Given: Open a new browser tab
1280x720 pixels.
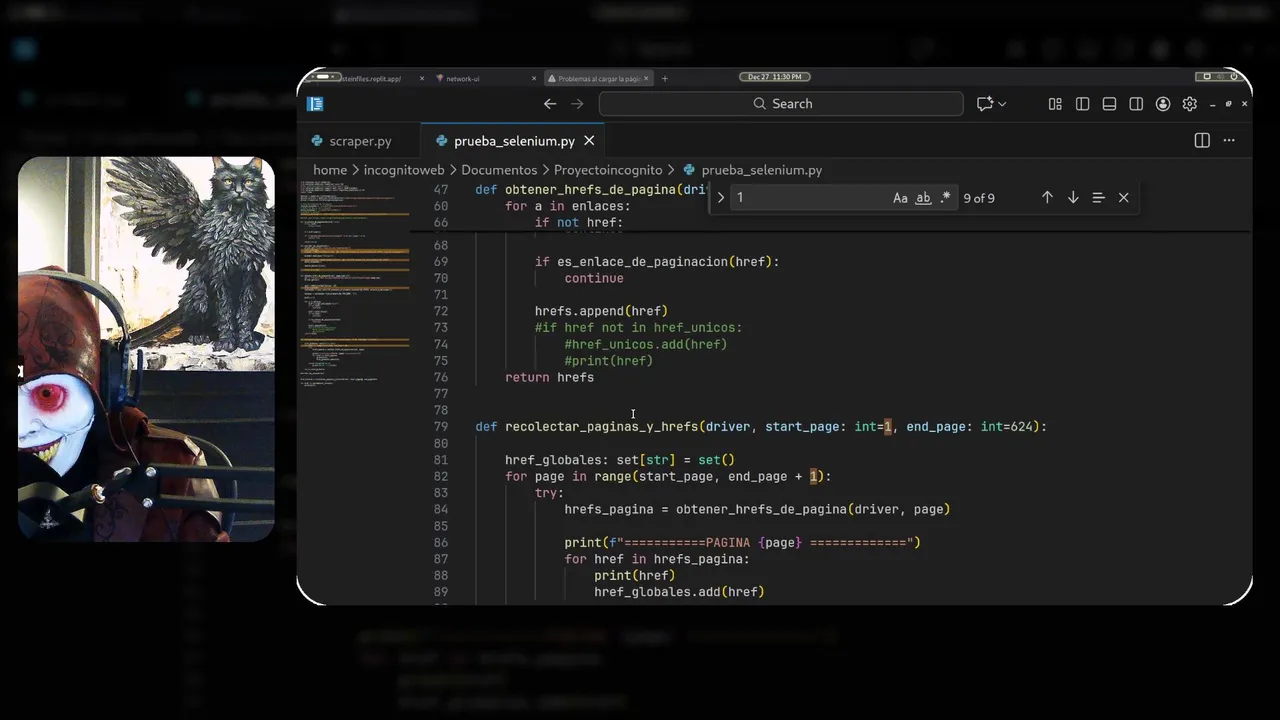Looking at the screenshot, I should pyautogui.click(x=665, y=78).
